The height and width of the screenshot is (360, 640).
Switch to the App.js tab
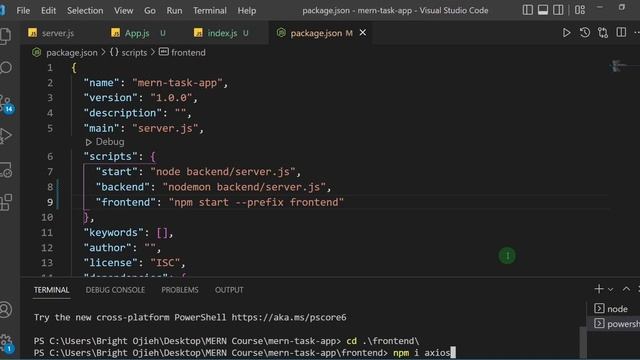[x=138, y=33]
